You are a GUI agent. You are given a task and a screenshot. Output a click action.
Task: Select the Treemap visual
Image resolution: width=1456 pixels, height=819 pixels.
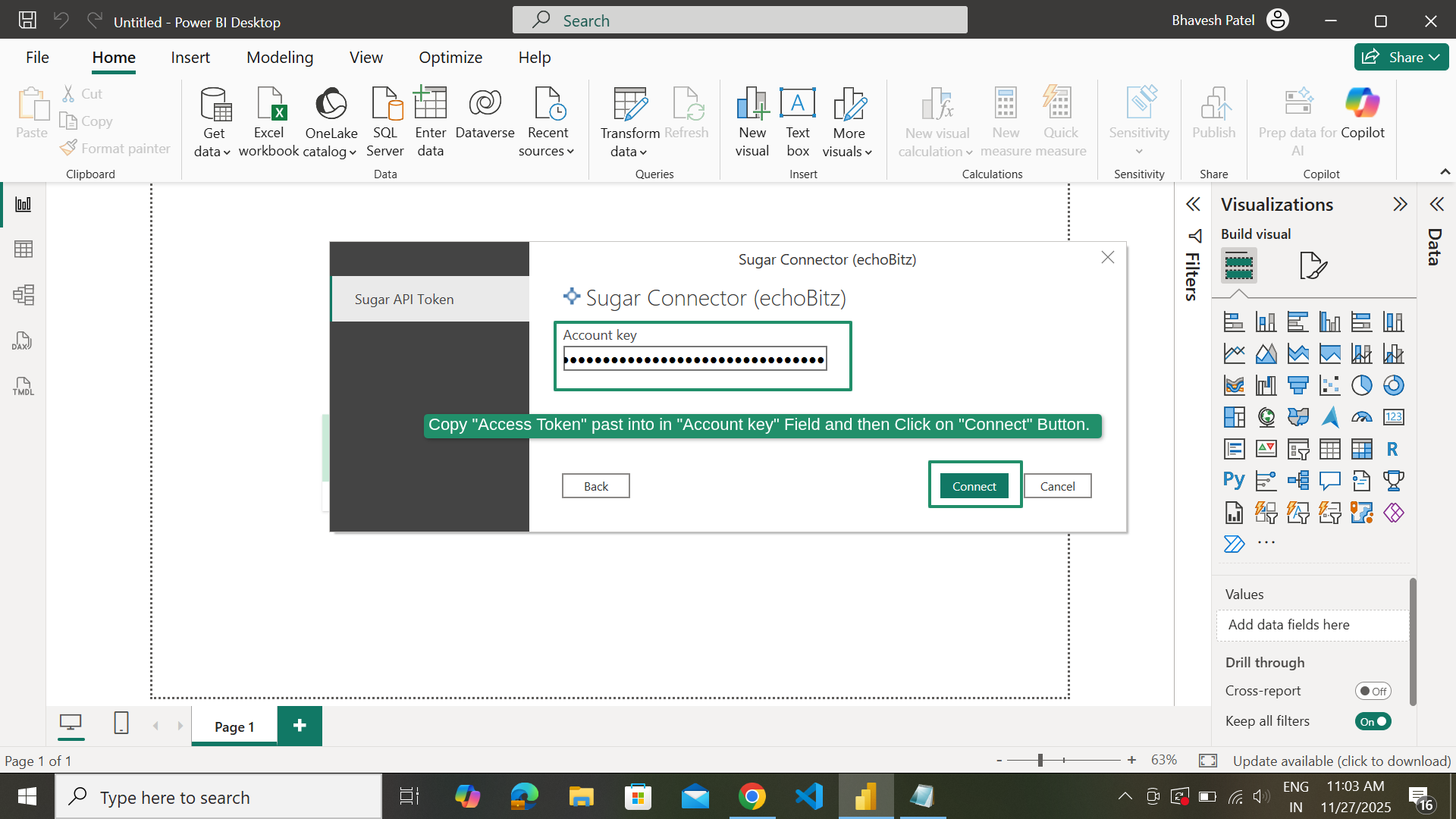(1235, 417)
